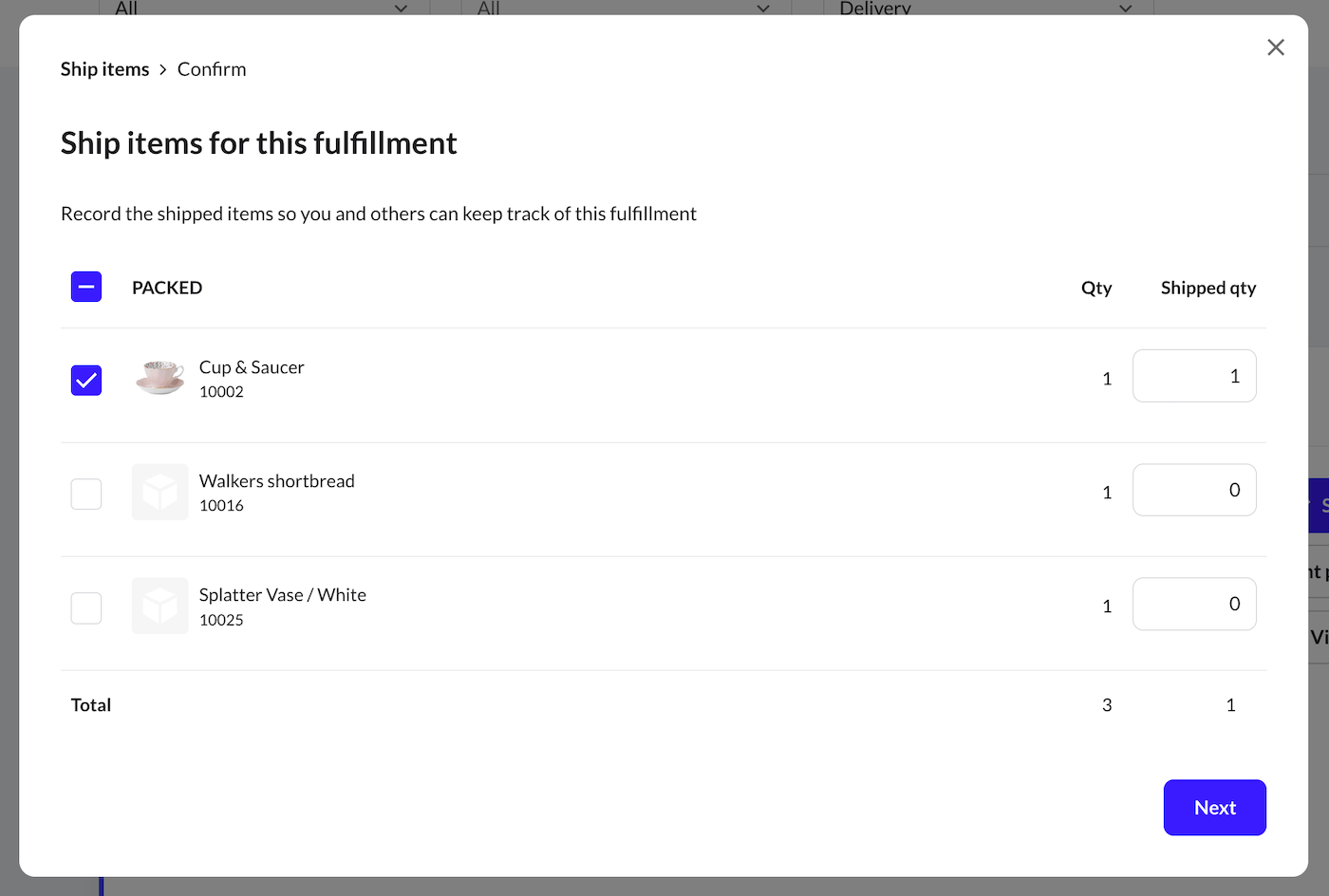Click the Cup & Saucer item name
Screen dimensions: 1329x896
pos(252,367)
